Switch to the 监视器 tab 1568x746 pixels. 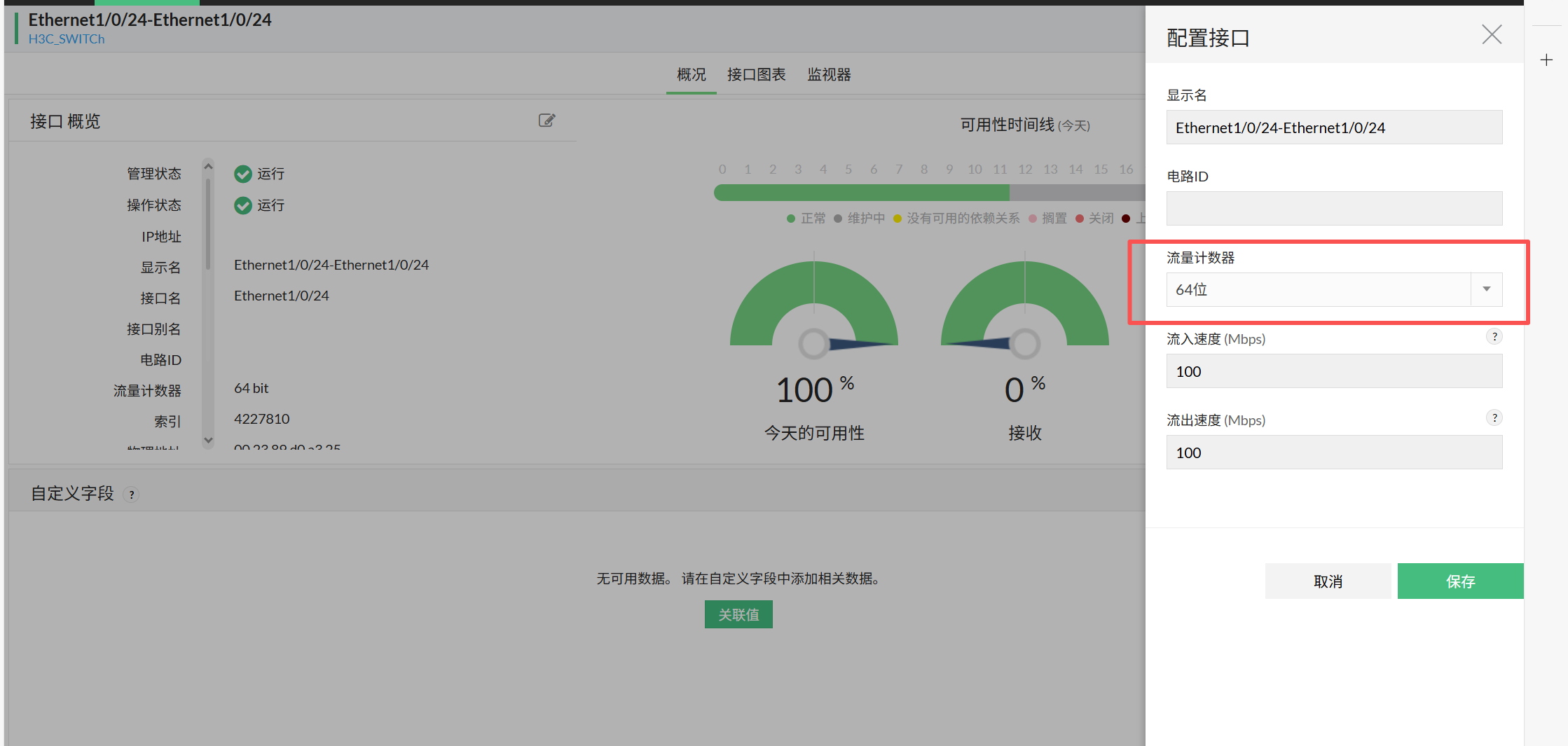[x=829, y=74]
